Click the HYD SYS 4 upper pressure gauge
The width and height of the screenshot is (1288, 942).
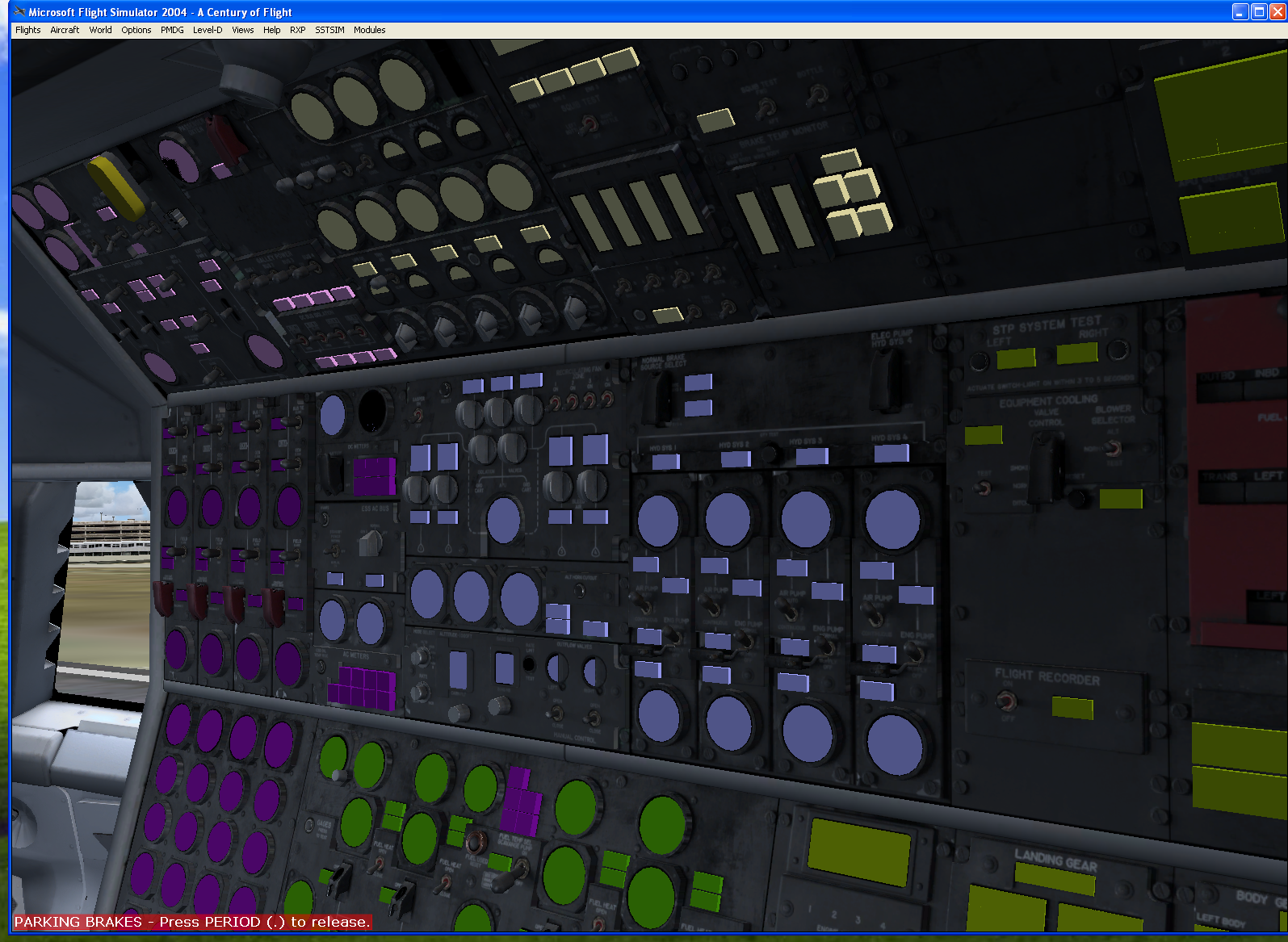point(892,519)
